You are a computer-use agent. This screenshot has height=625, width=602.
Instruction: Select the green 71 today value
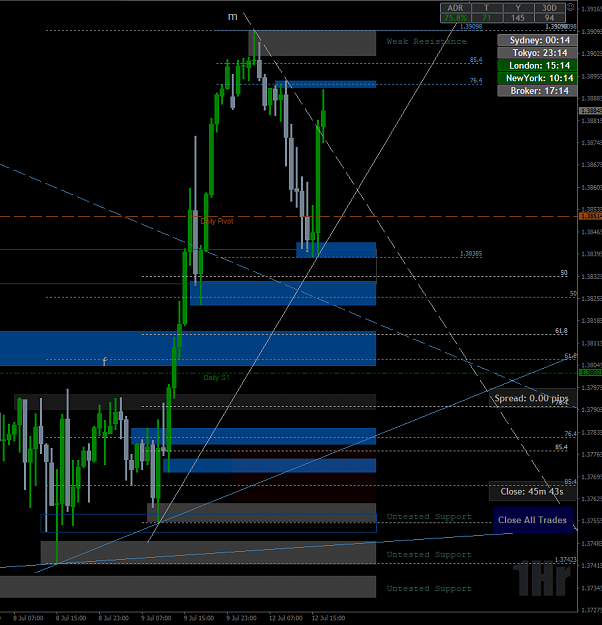486,18
